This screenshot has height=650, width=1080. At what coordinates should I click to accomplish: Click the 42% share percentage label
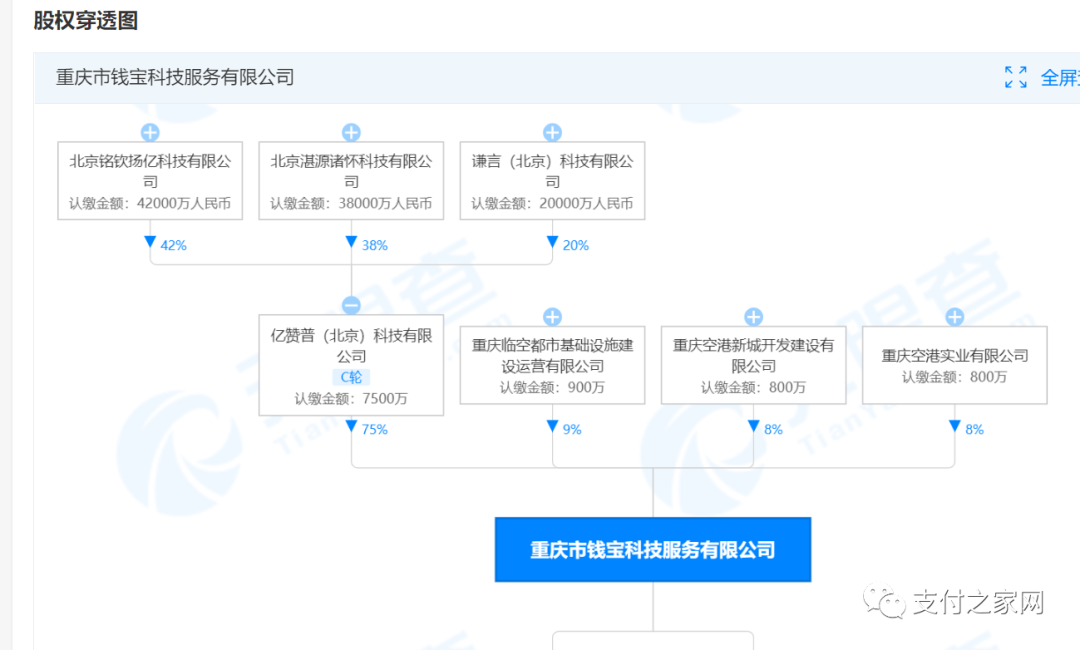(x=174, y=245)
